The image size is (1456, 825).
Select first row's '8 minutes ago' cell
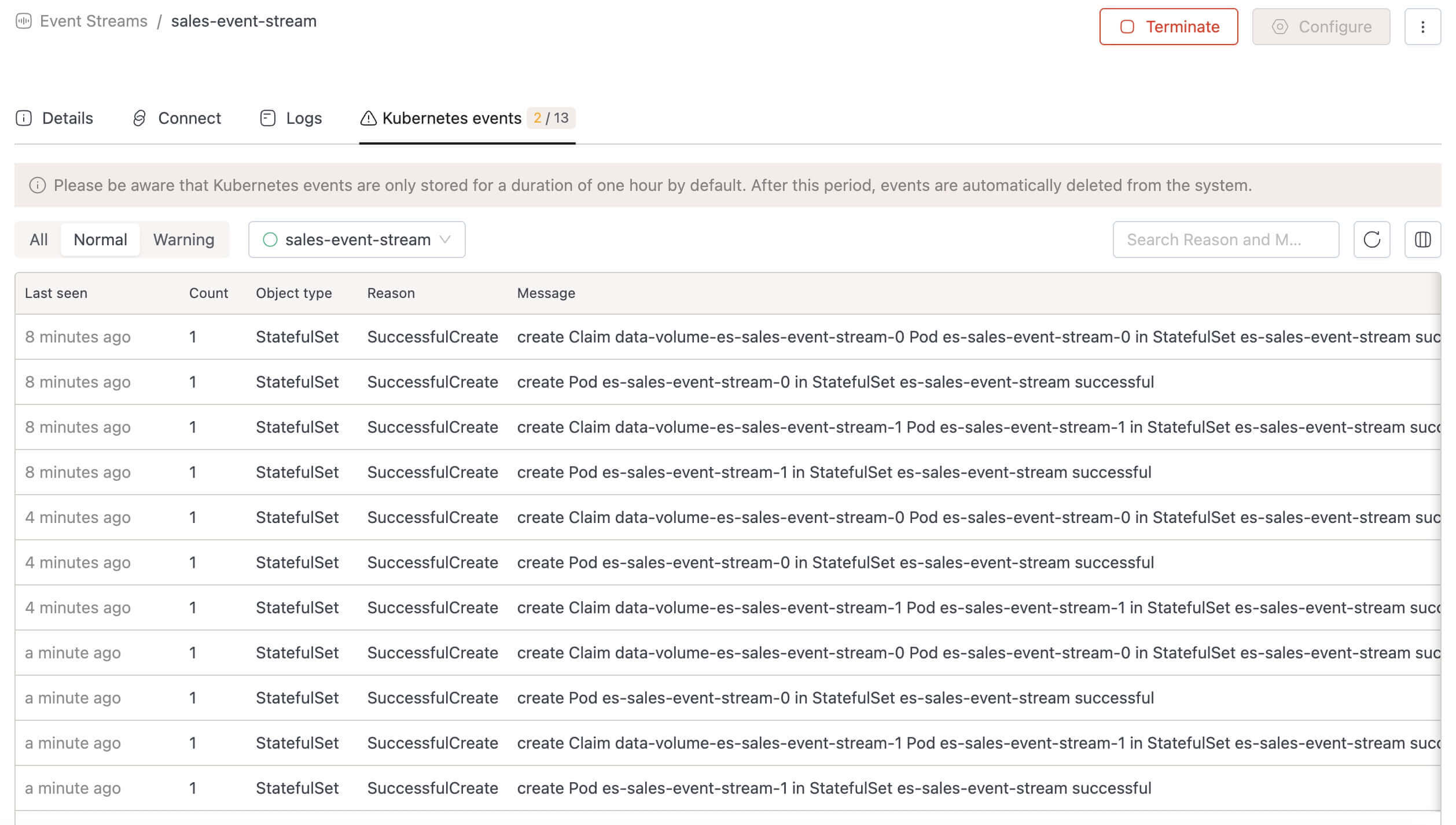pos(78,337)
